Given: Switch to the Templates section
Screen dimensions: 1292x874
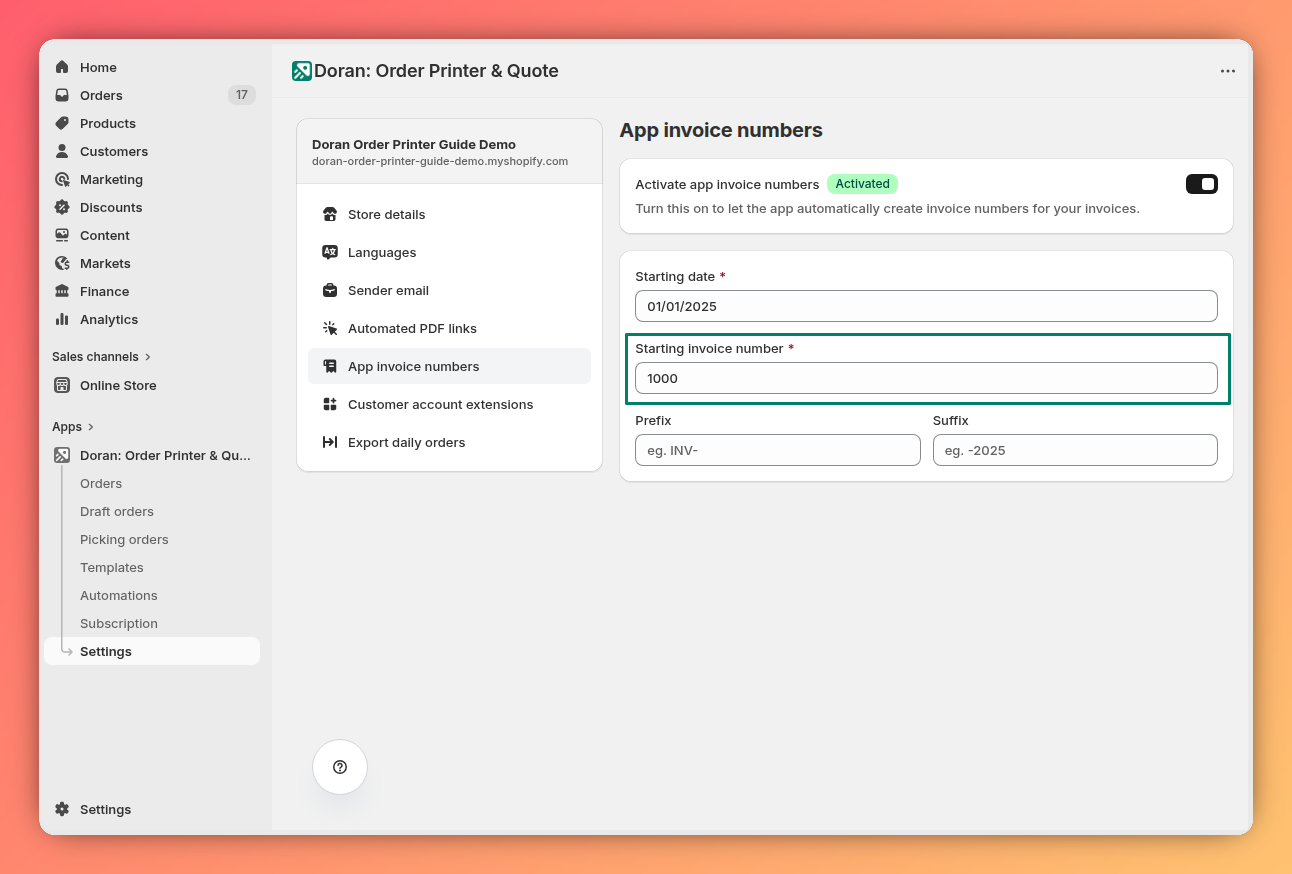Looking at the screenshot, I should point(111,567).
